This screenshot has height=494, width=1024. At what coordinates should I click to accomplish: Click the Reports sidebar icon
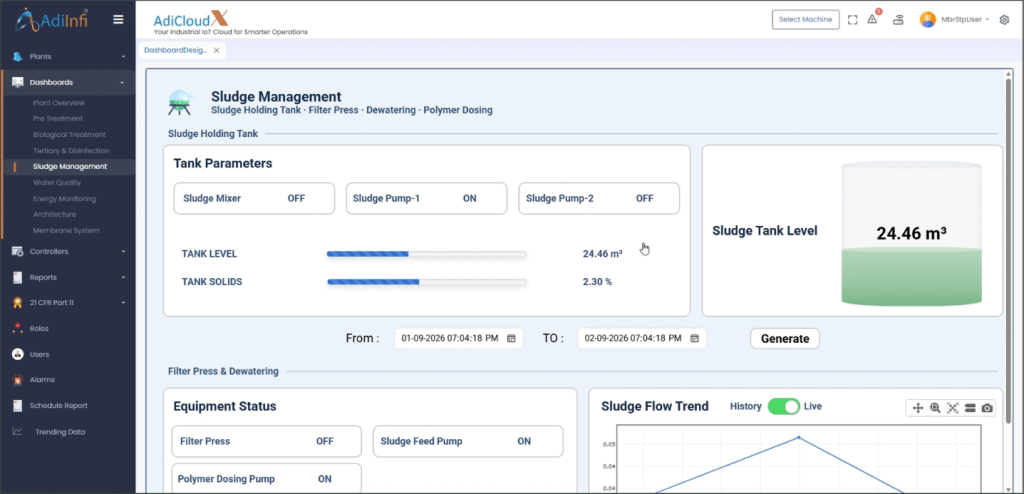coord(18,277)
